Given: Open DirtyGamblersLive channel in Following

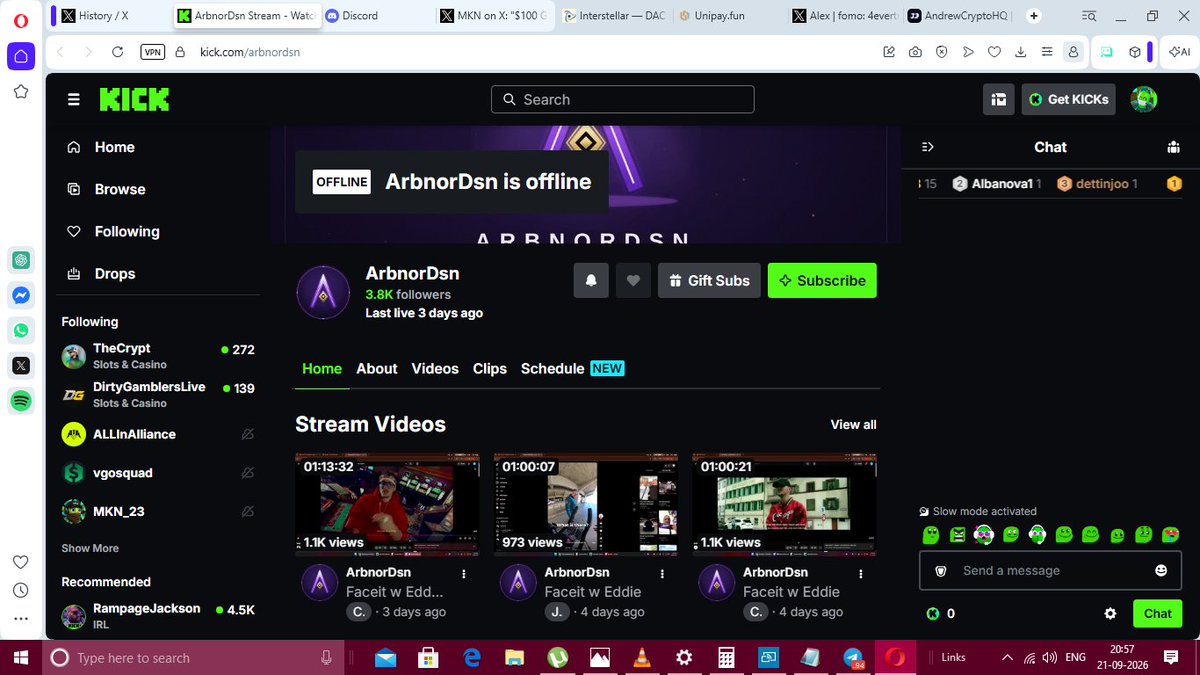Looking at the screenshot, I should coord(158,394).
